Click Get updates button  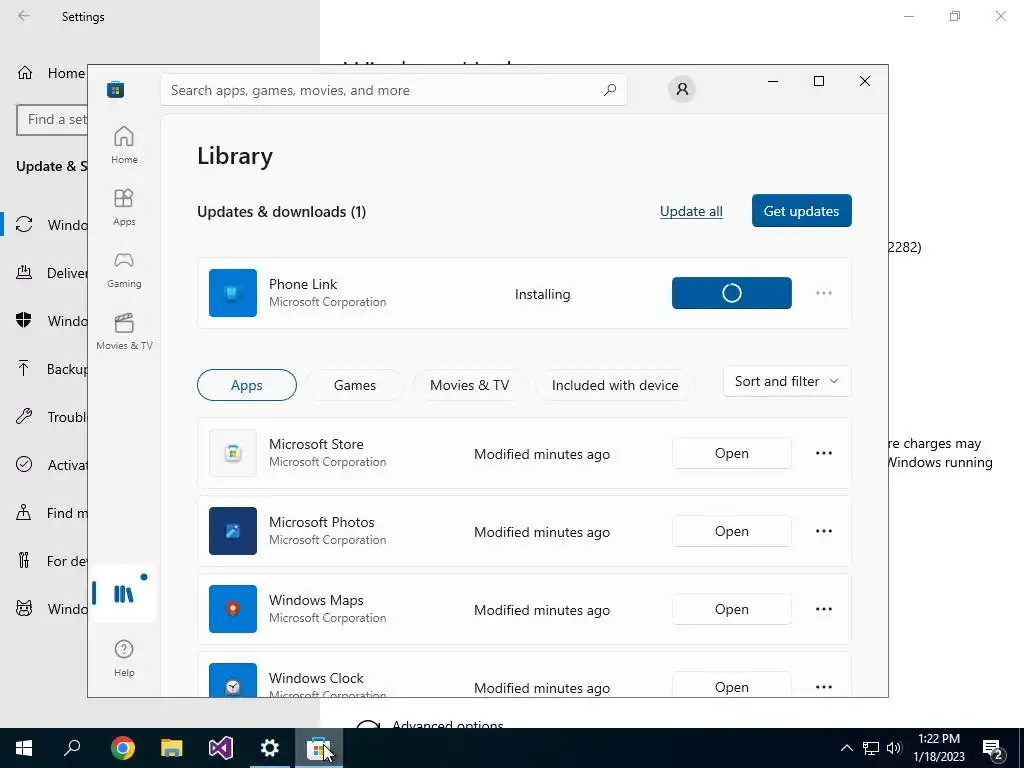(x=801, y=211)
